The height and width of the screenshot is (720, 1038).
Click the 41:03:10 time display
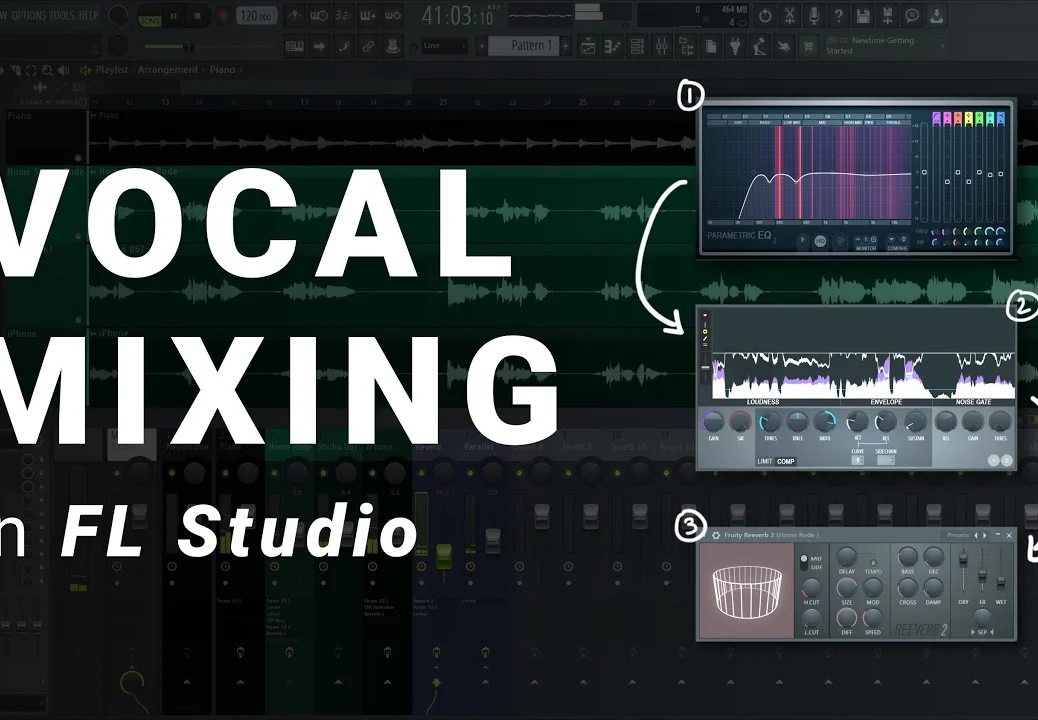tap(458, 15)
